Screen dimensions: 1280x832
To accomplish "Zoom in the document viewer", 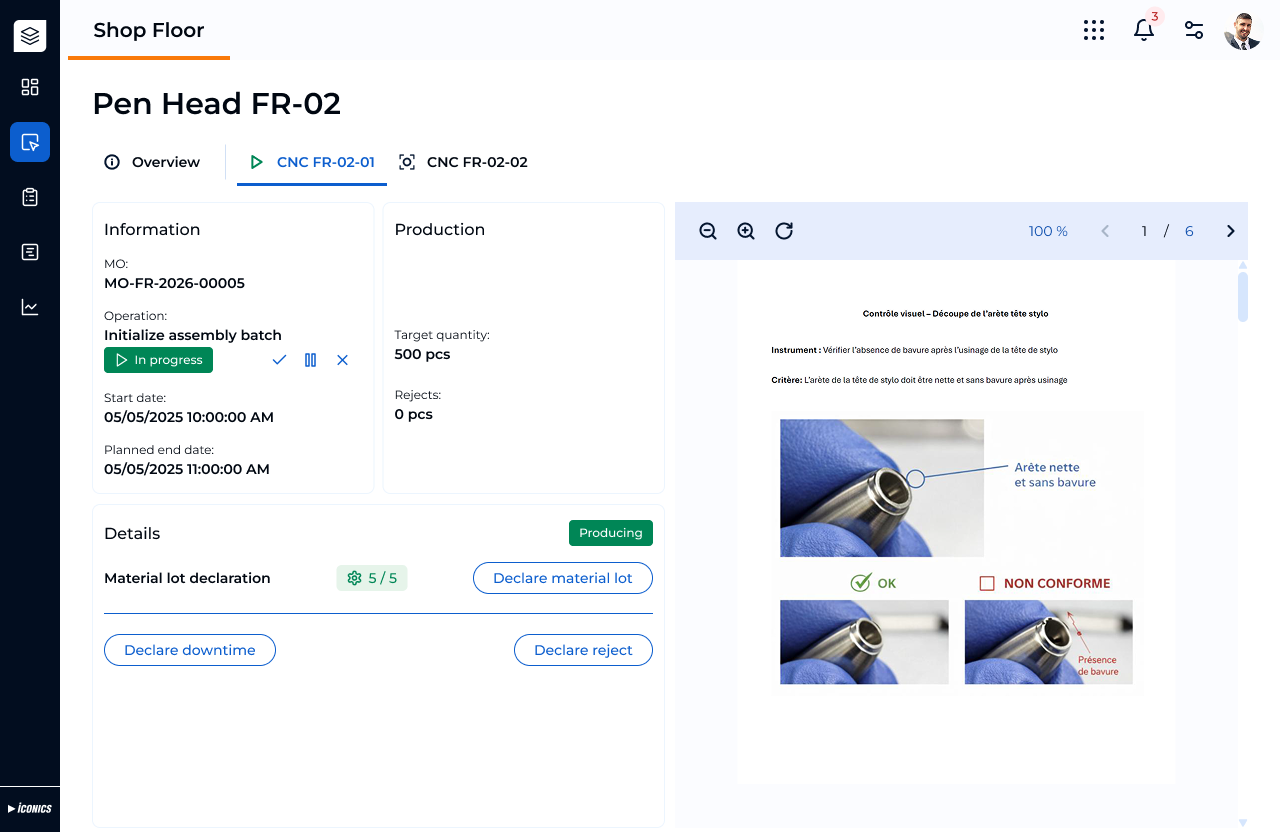I will [x=746, y=231].
